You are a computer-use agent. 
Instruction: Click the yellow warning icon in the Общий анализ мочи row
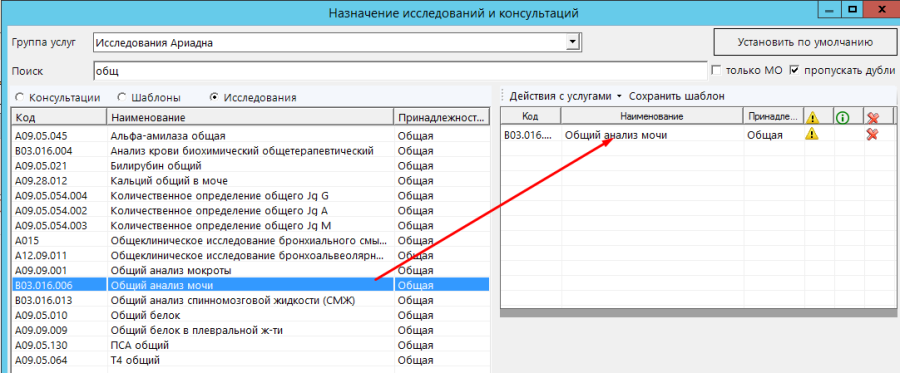click(x=812, y=135)
